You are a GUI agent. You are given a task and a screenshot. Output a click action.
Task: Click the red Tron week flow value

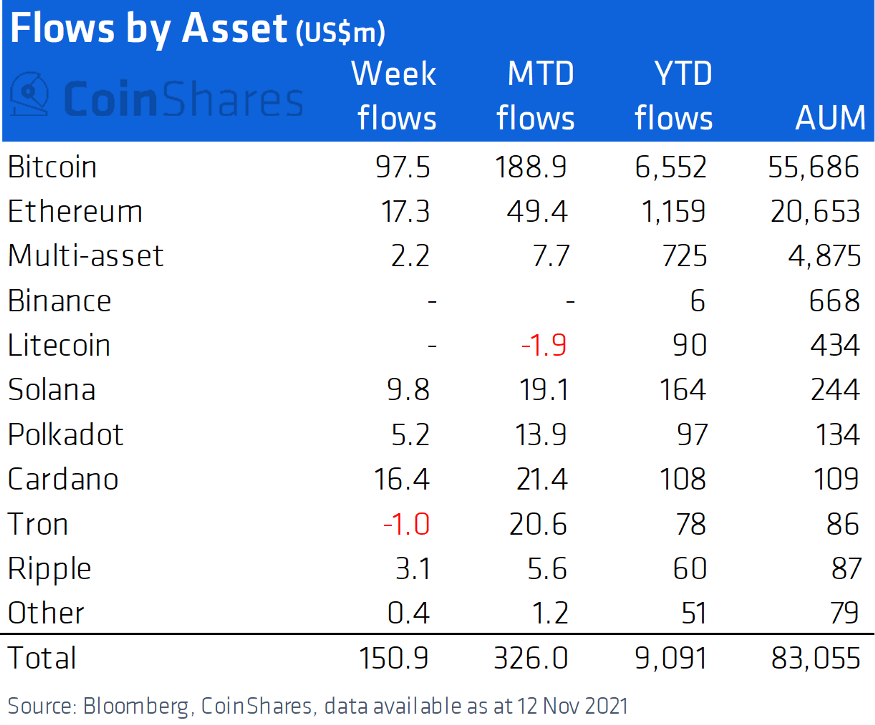click(x=406, y=524)
